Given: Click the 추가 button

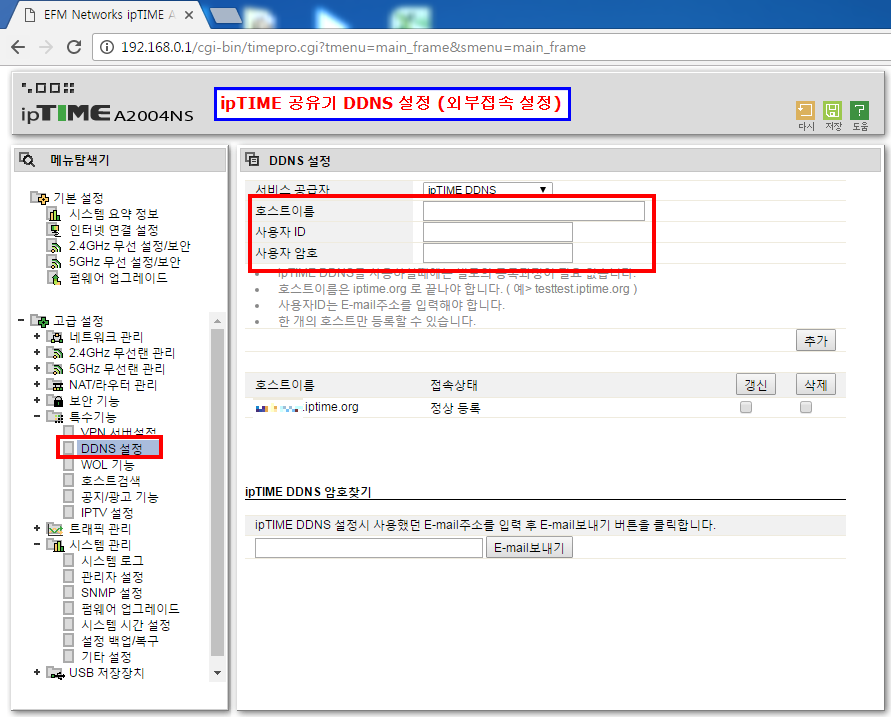Looking at the screenshot, I should click(815, 340).
